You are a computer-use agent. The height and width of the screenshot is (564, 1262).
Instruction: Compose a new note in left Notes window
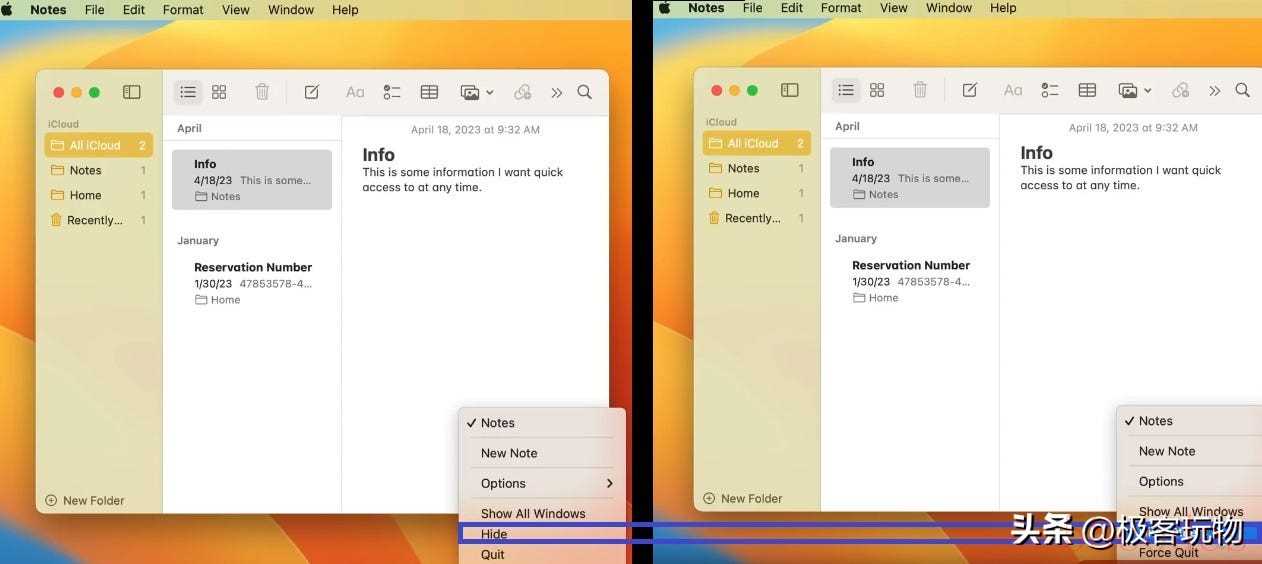tap(312, 92)
